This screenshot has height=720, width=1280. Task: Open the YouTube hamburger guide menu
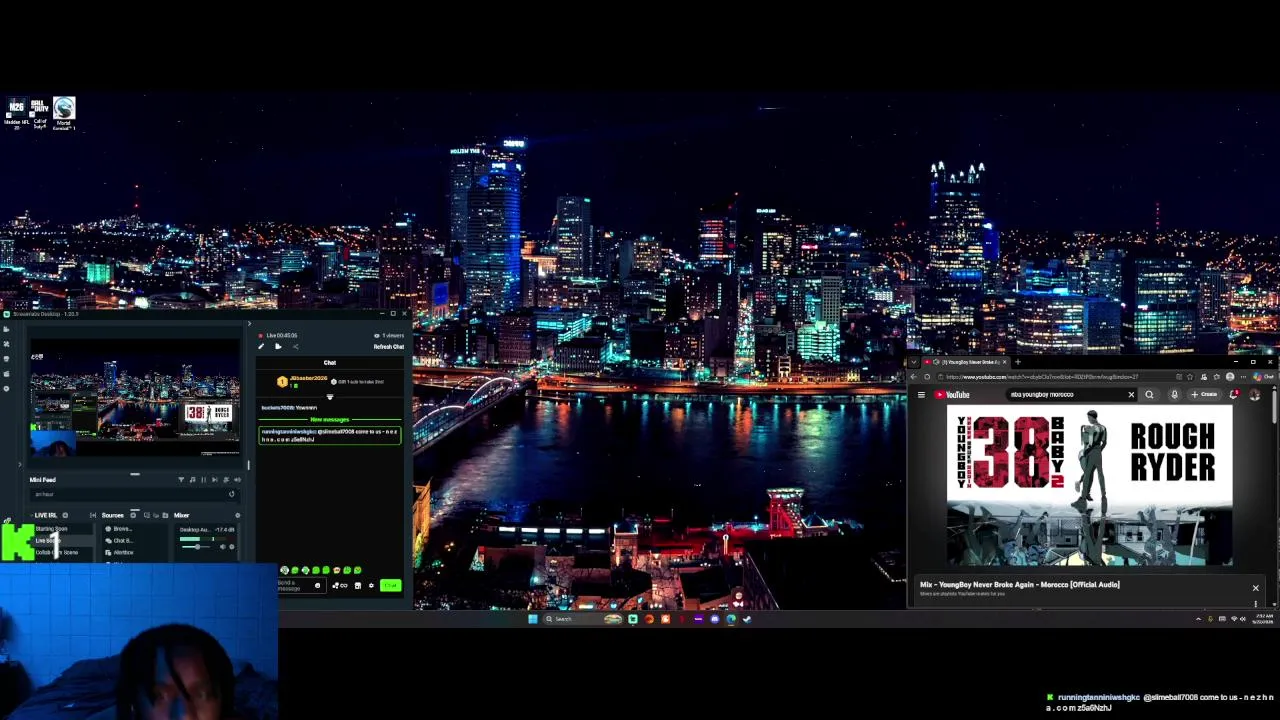pyautogui.click(x=921, y=395)
